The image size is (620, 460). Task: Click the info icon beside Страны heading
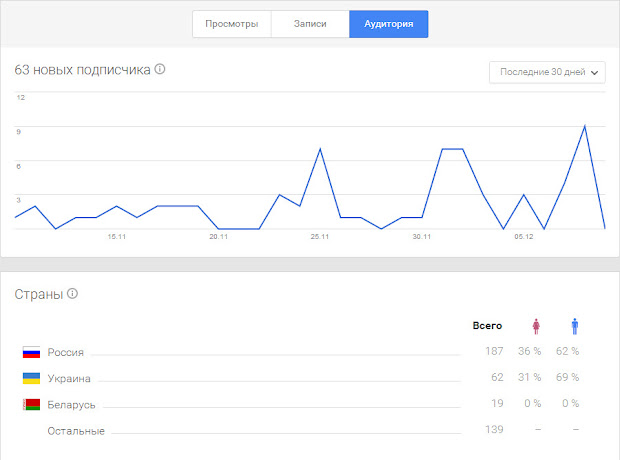point(72,293)
